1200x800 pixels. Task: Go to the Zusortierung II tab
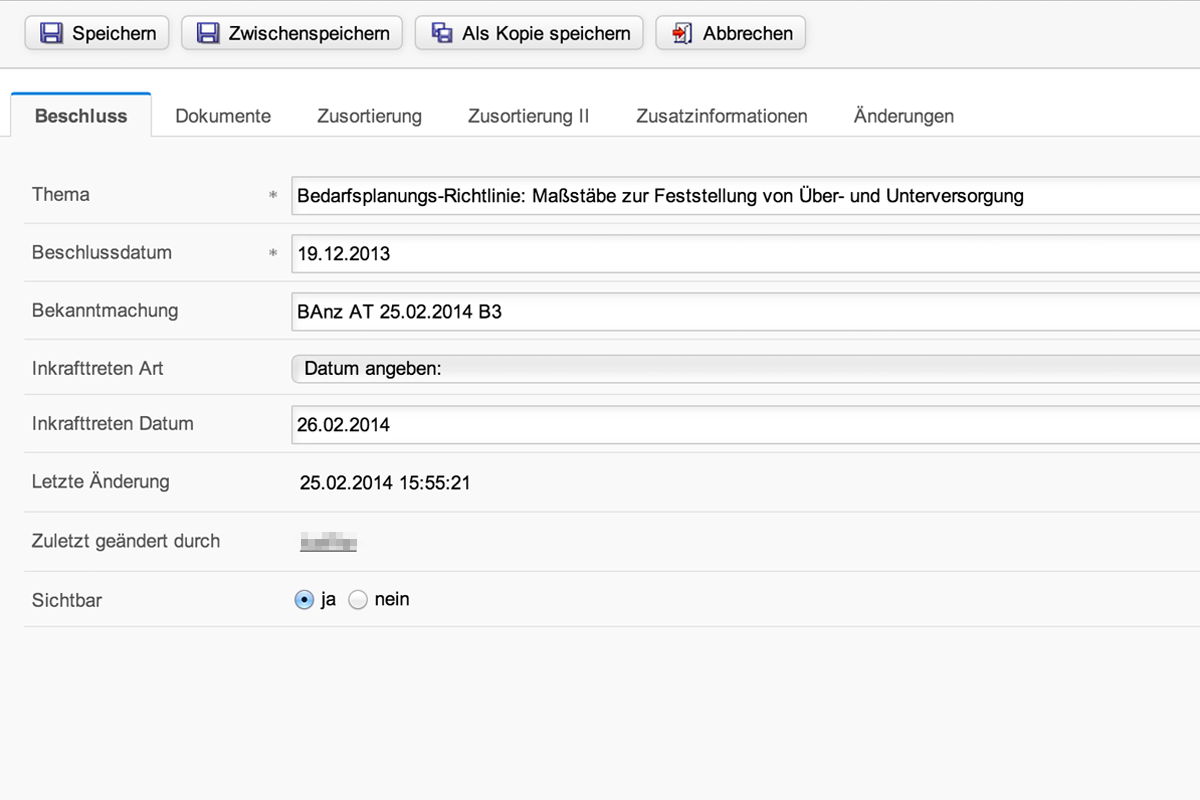(x=528, y=116)
